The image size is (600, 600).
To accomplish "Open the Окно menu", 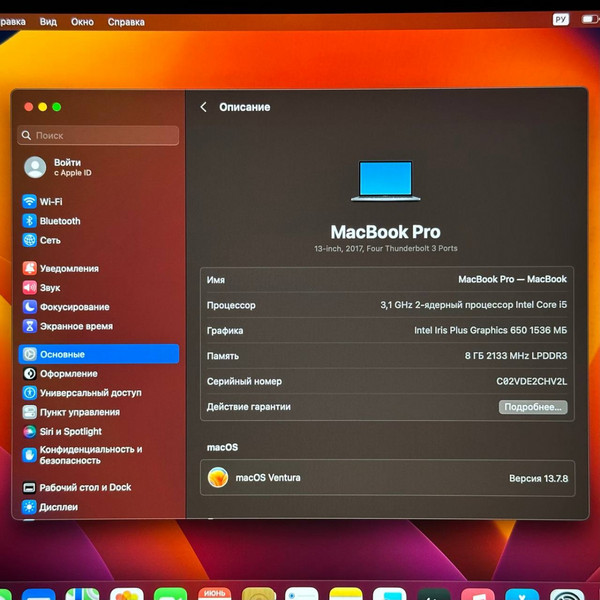I will pyautogui.click(x=82, y=22).
